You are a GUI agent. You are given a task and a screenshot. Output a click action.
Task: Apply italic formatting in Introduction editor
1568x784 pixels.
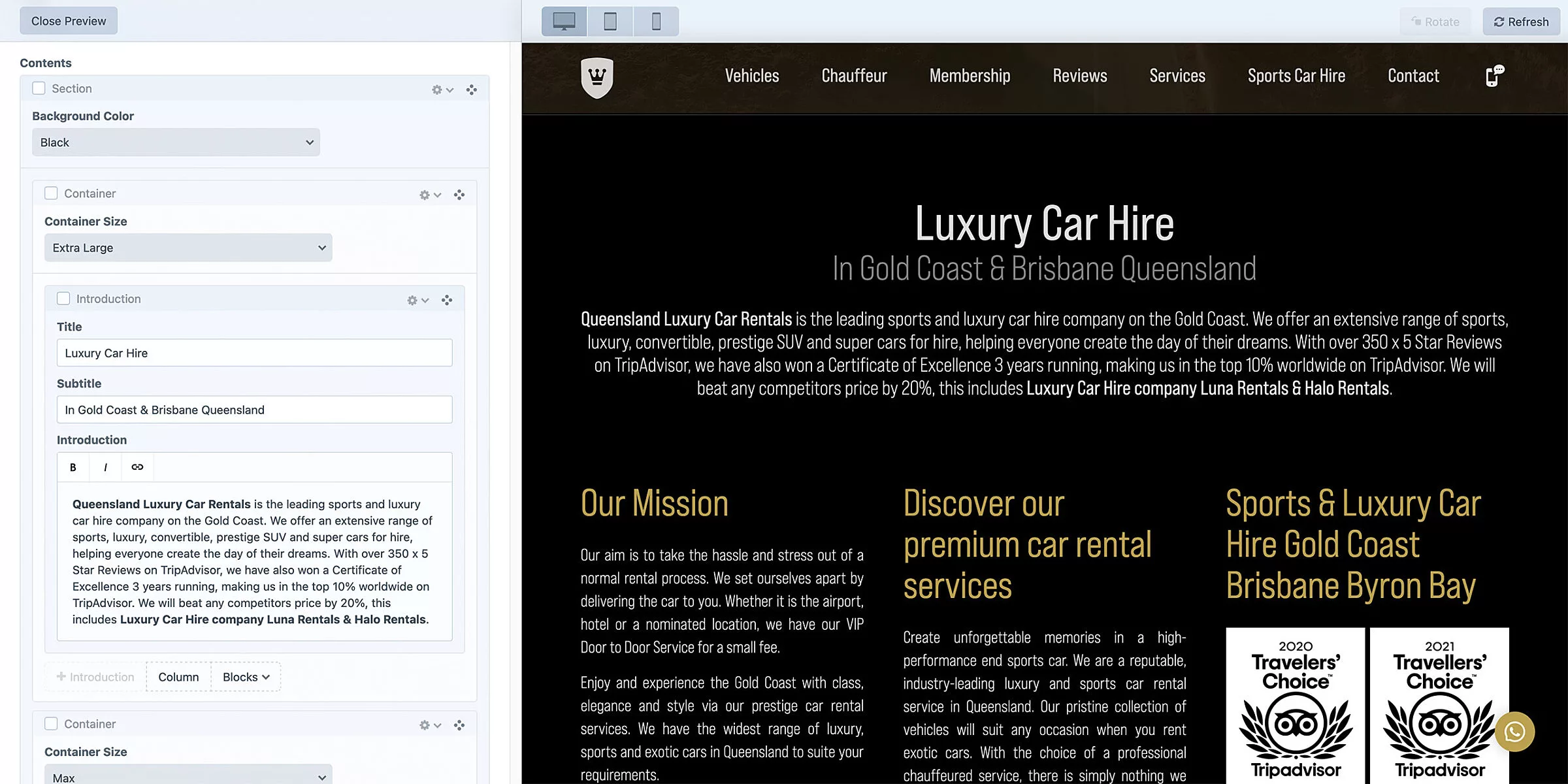(x=105, y=467)
